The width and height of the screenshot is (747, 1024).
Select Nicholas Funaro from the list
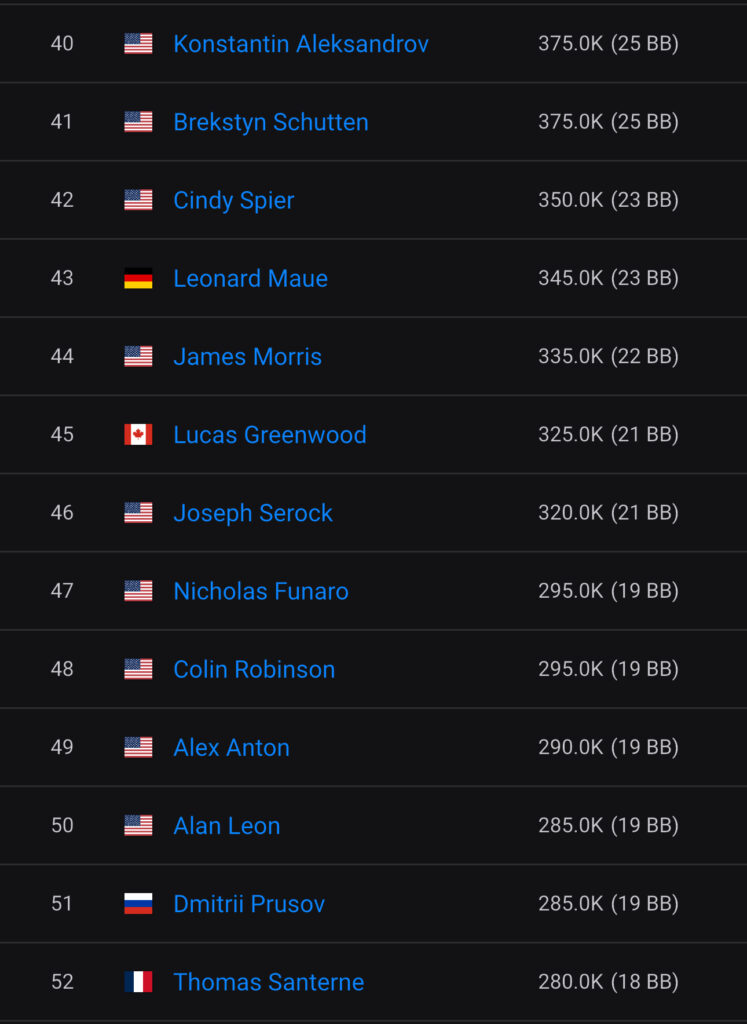tap(260, 591)
